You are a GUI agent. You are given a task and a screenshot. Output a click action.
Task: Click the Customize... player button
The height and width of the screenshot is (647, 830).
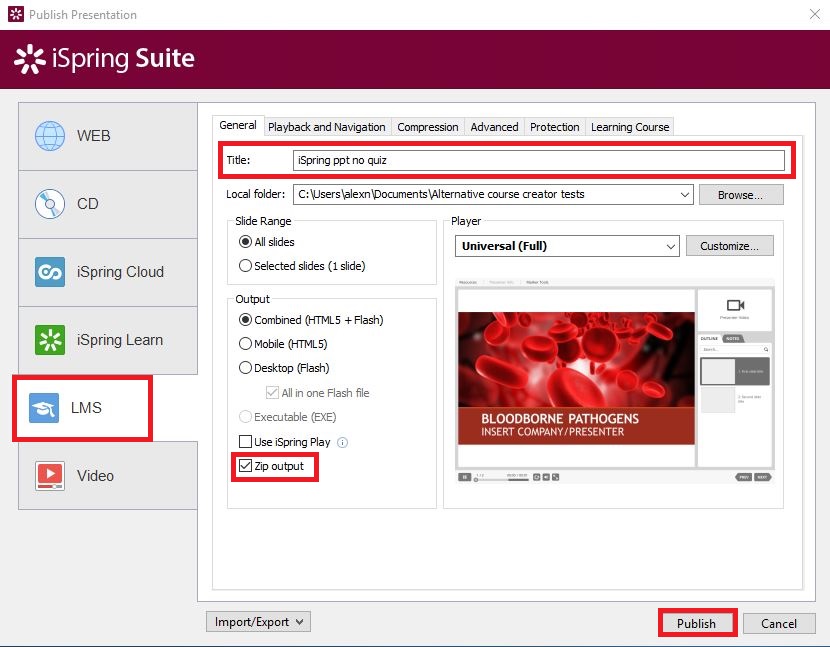tap(729, 246)
